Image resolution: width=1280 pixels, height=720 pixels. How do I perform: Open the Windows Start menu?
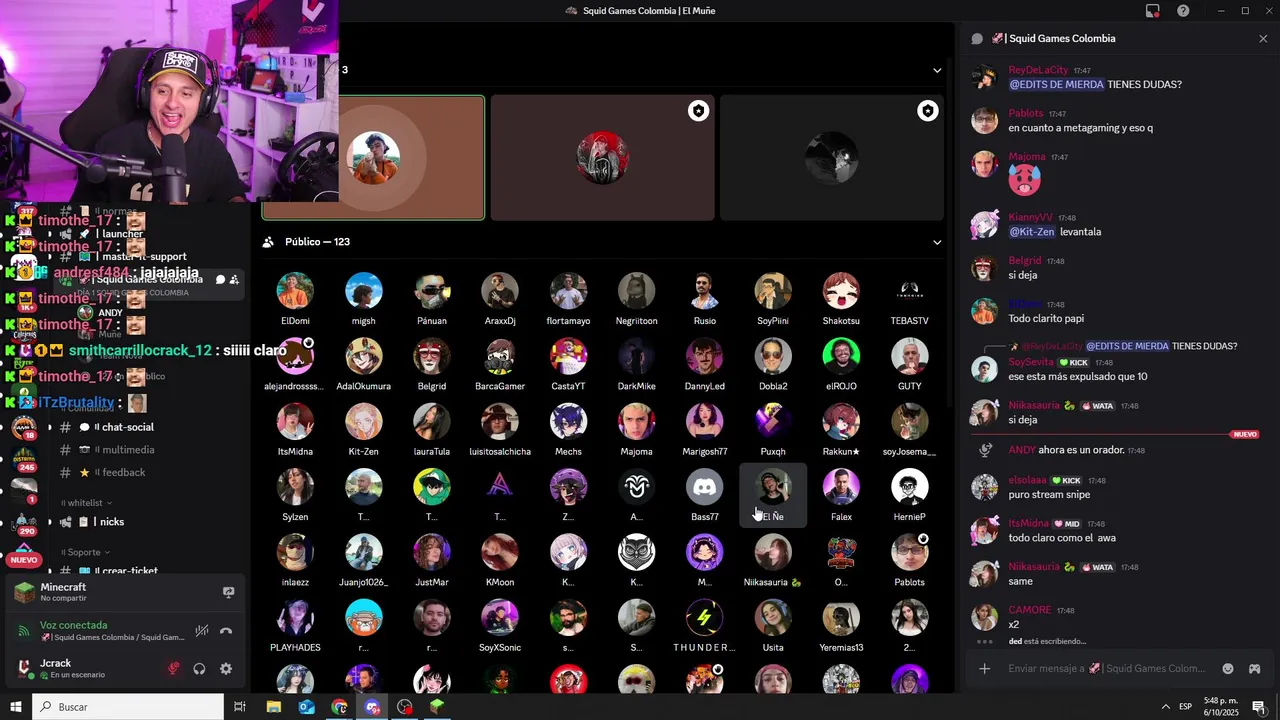click(x=16, y=707)
